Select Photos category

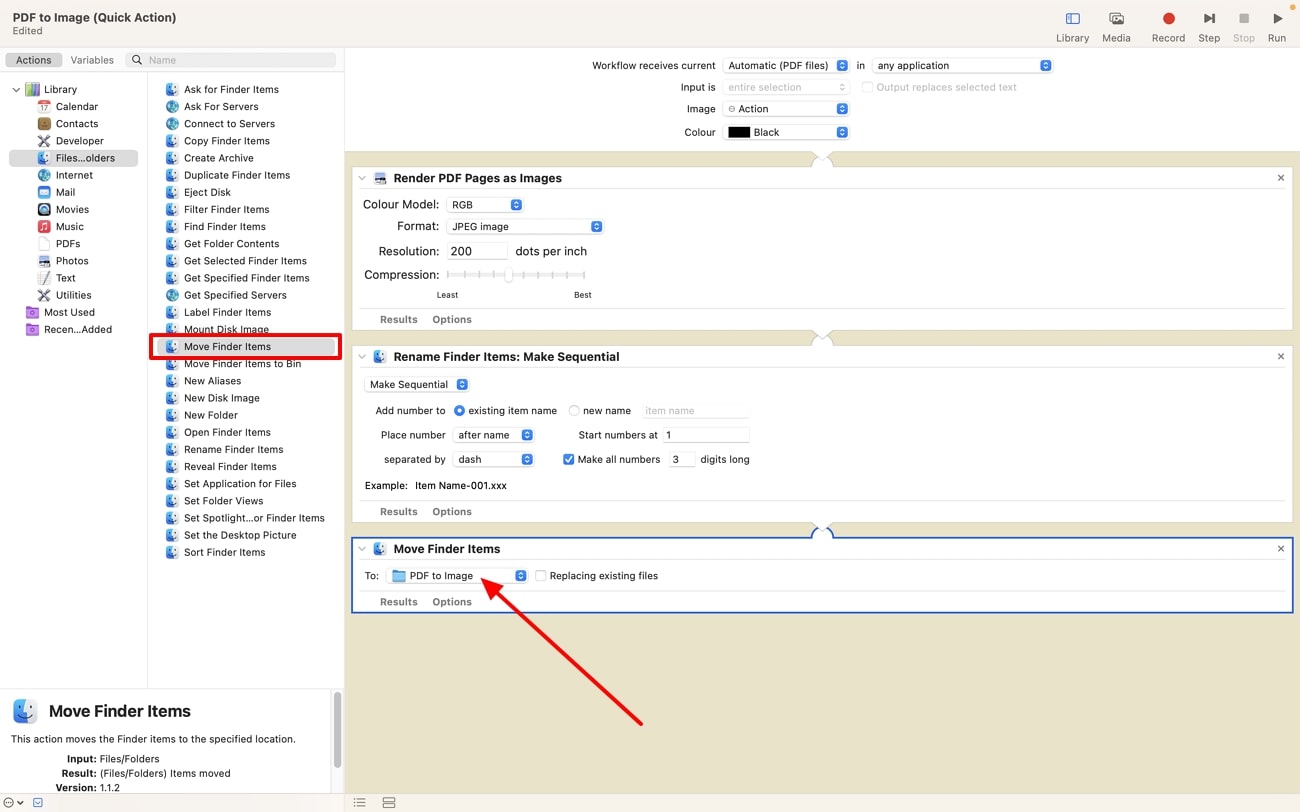click(71, 260)
